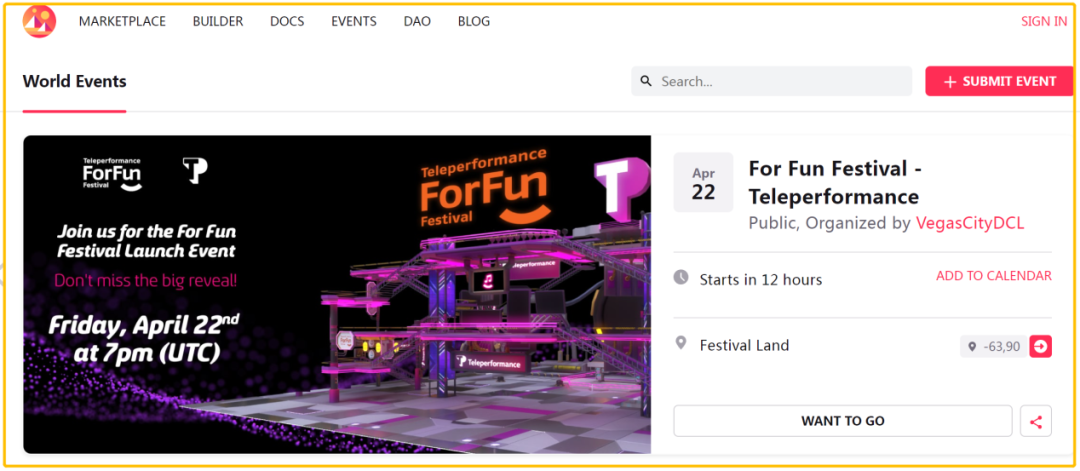Screen dimensions: 1080x471
Task: Open the Blog link in navigation
Action: click(474, 21)
